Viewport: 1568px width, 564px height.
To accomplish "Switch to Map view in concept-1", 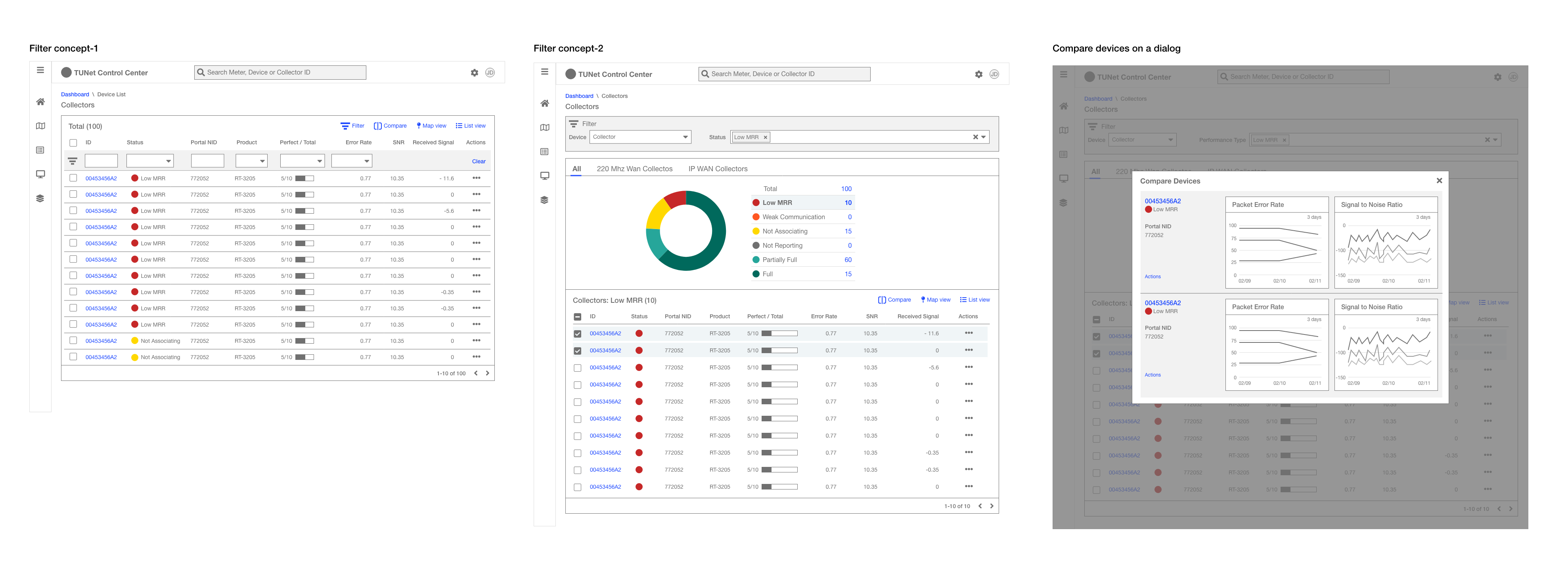I will point(432,126).
